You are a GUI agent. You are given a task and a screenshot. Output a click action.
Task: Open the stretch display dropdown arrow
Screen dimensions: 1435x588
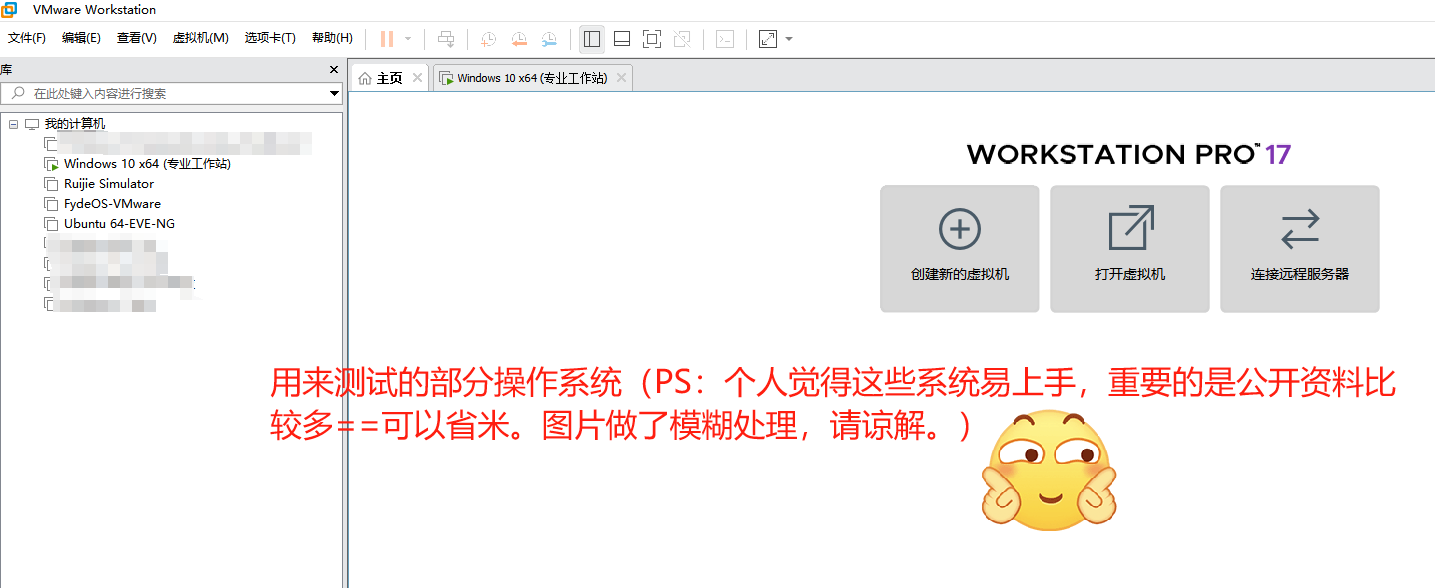pos(789,39)
